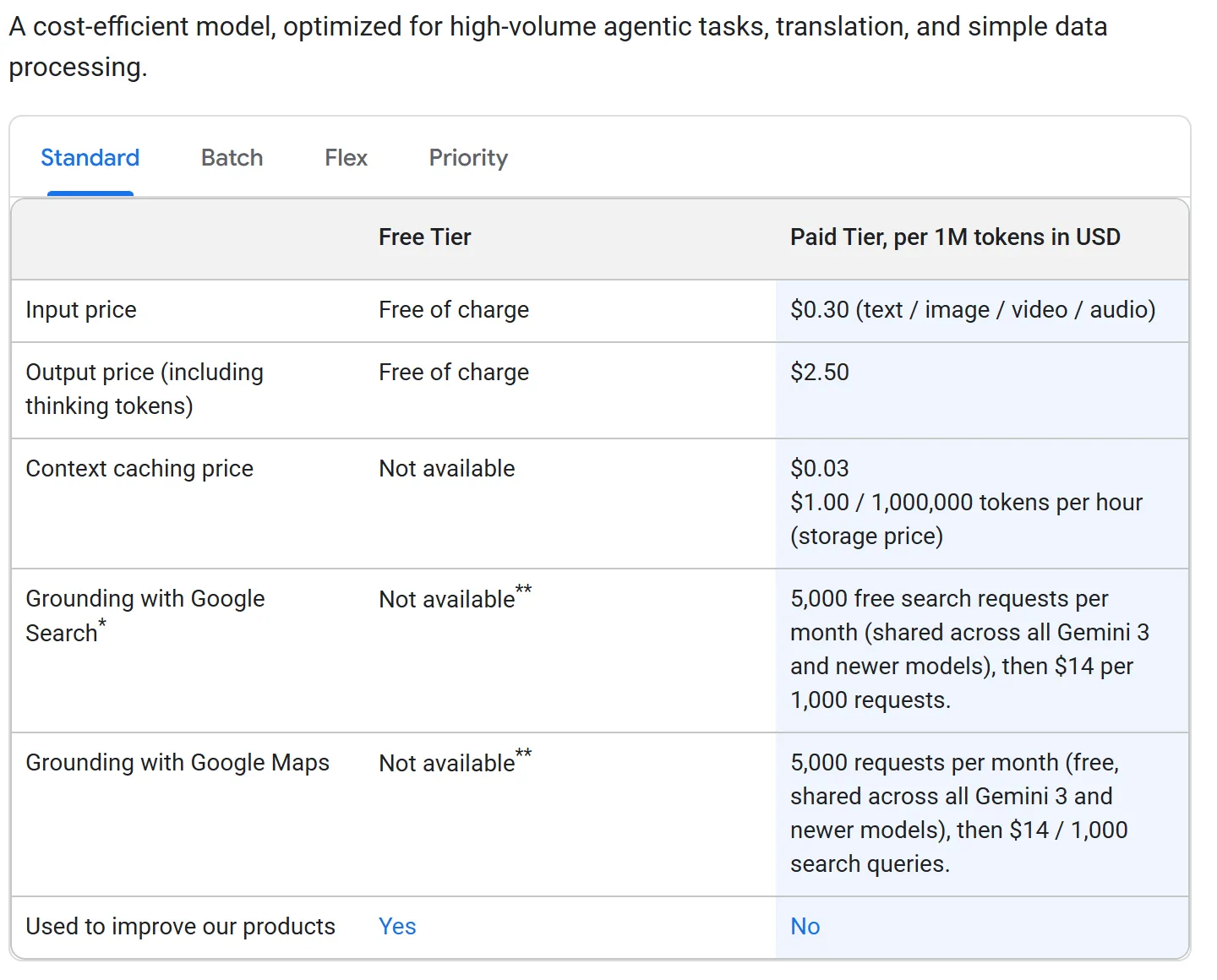Click the Output price row label

click(x=145, y=389)
